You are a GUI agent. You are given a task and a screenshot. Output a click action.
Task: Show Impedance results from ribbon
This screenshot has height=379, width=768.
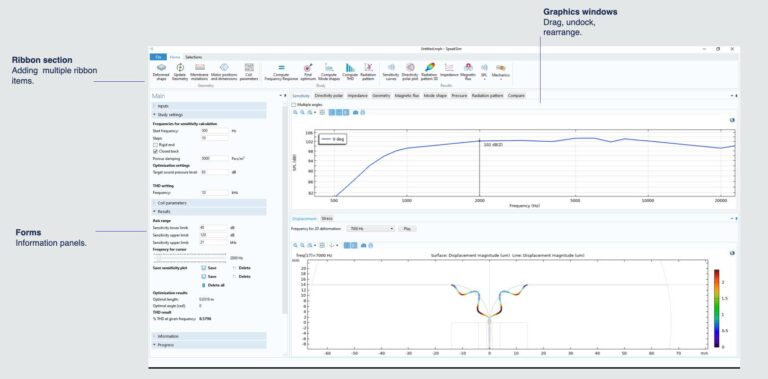(x=449, y=70)
